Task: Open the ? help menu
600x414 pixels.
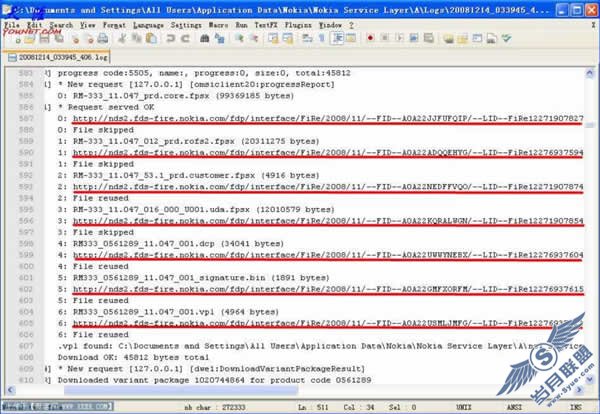Action: [x=351, y=25]
